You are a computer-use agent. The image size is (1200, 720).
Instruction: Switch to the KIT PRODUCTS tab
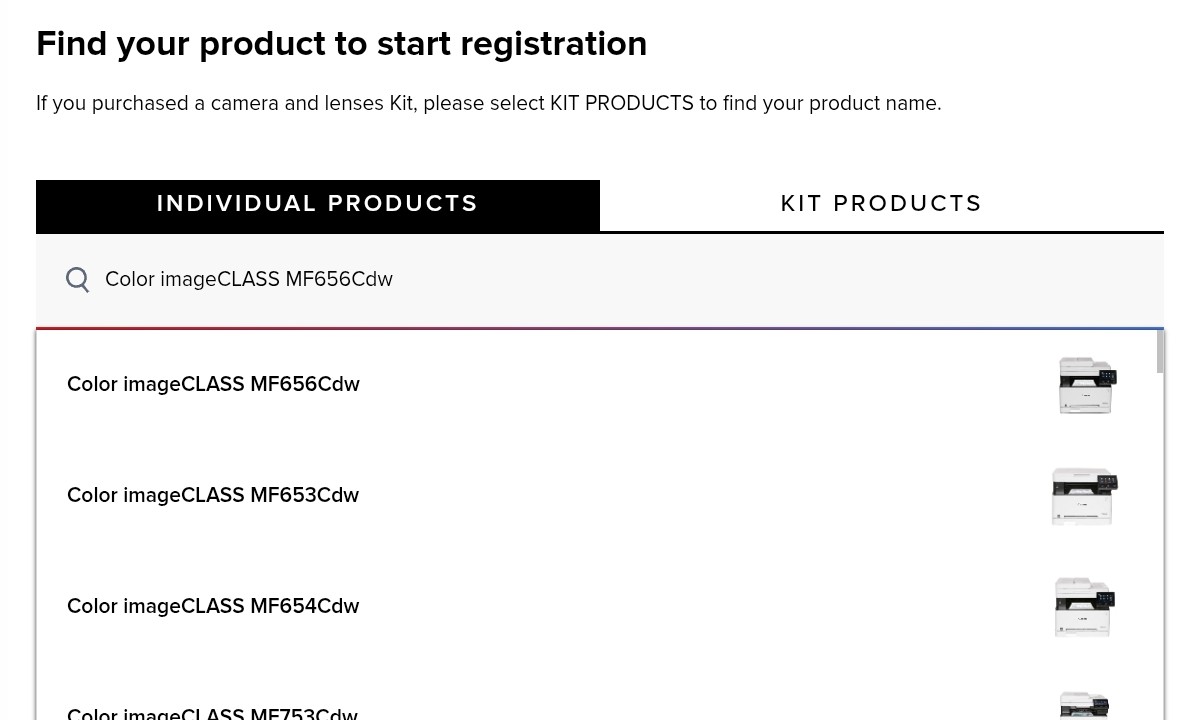[881, 203]
